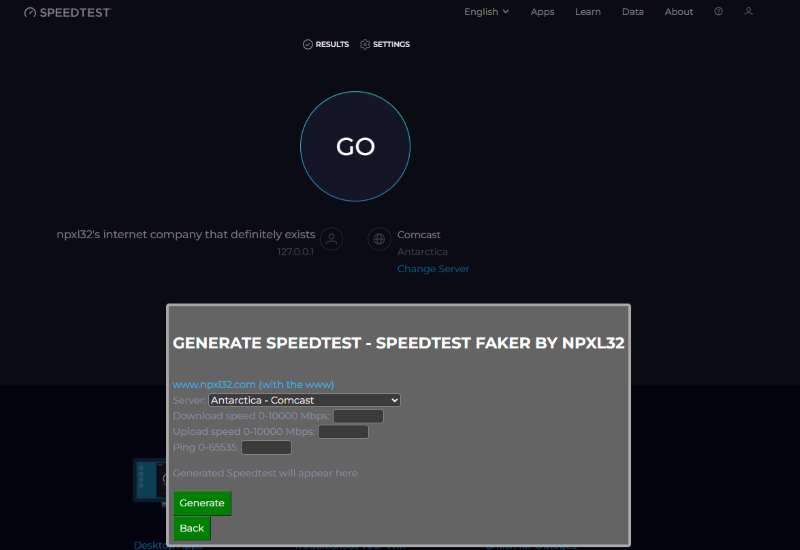Click the 127.0.0.1 IP address
This screenshot has height=550, width=800.
[295, 252]
